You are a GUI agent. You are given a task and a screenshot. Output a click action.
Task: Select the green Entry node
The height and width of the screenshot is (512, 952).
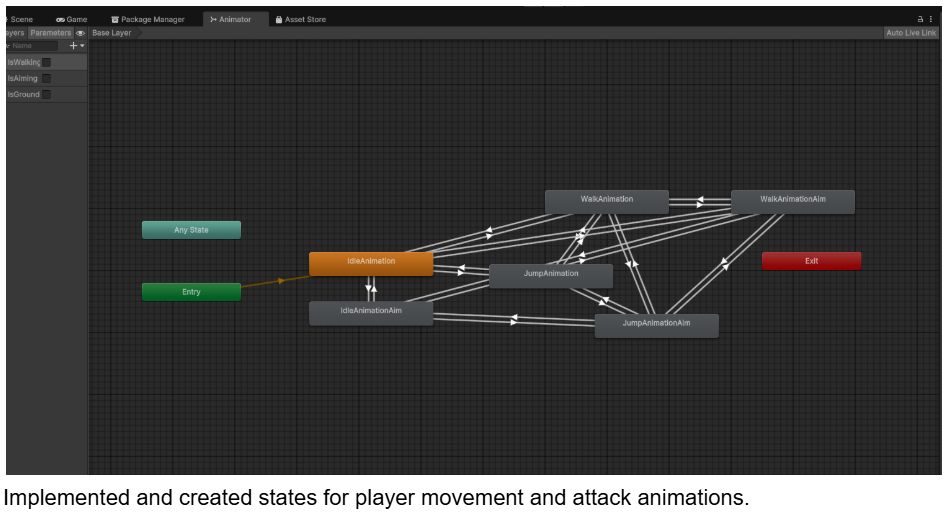point(191,292)
